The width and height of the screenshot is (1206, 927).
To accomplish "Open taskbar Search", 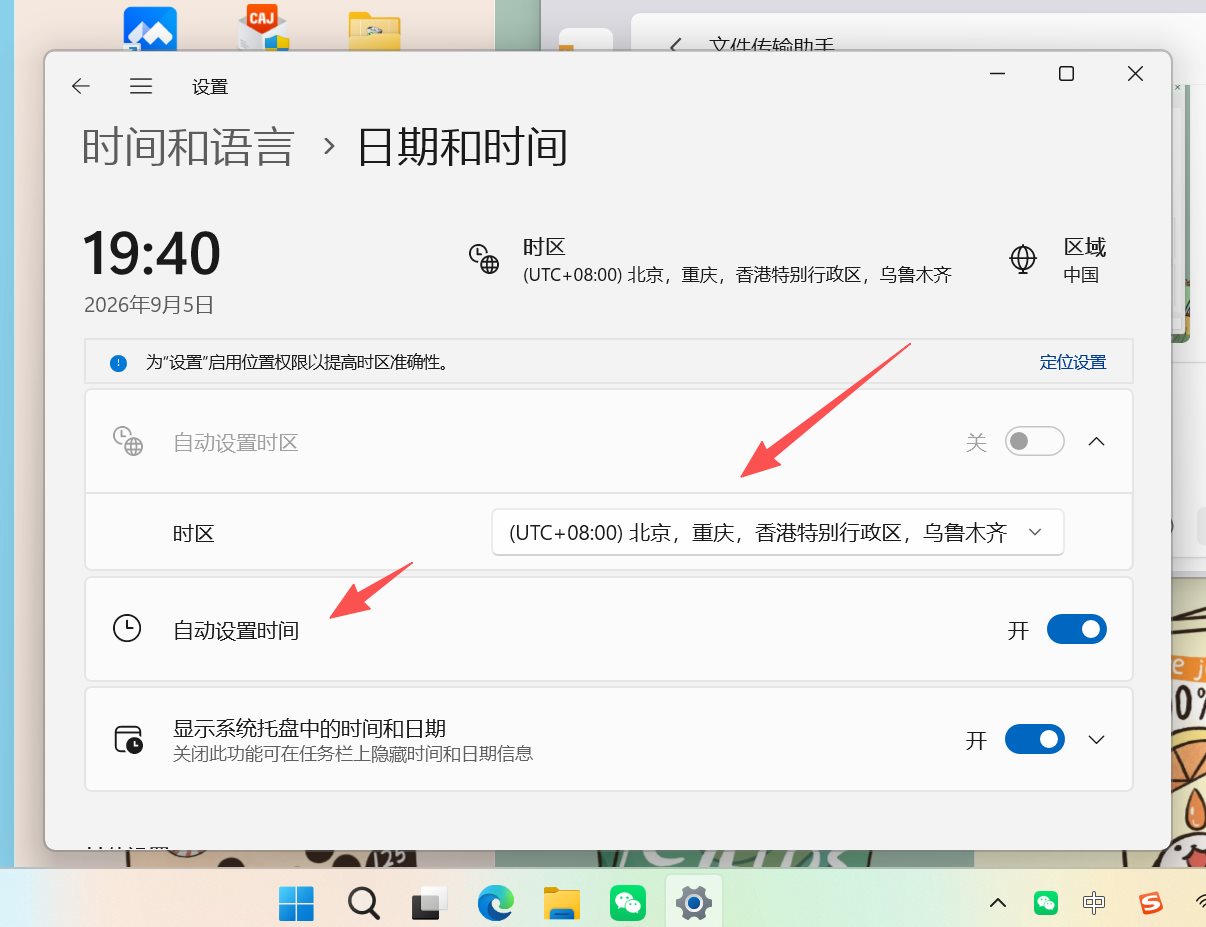I will (363, 903).
